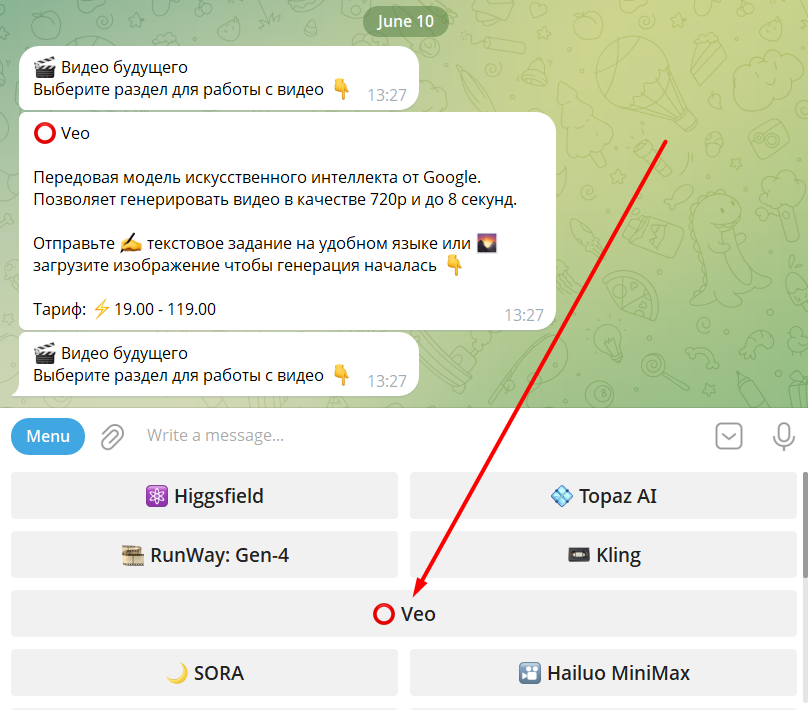Viewport: 808px width, 710px height.
Task: Click the red circle icon in Veo message
Action: coord(45,133)
